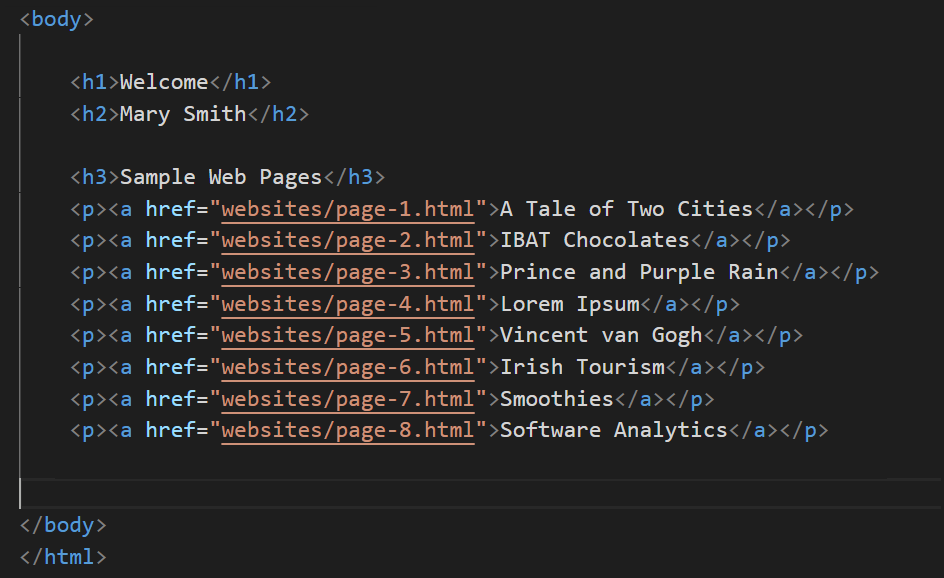This screenshot has height=578, width=944.
Task: Click the websites/page-8.html href link
Action: point(347,430)
